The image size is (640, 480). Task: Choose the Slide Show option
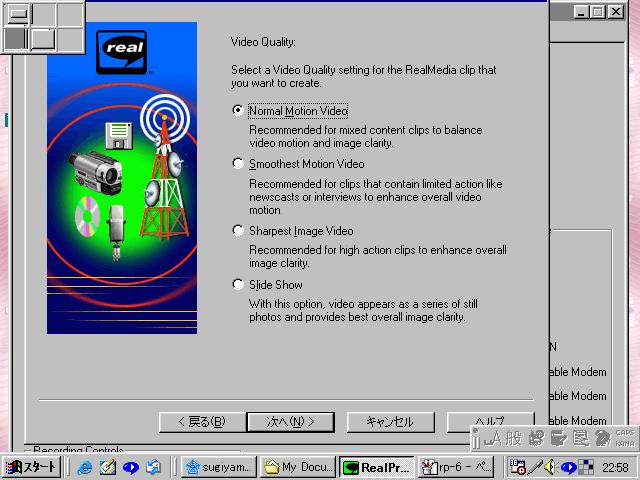(x=238, y=284)
